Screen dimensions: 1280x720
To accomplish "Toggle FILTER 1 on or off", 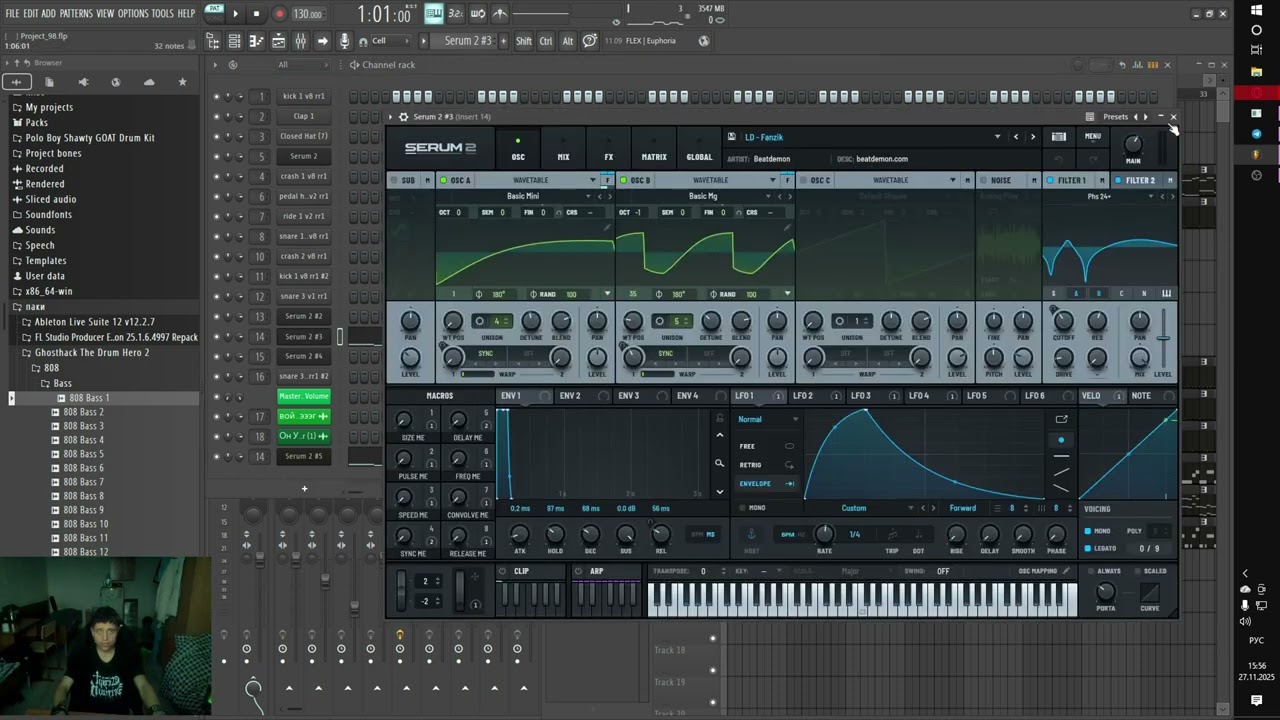I will (1050, 180).
